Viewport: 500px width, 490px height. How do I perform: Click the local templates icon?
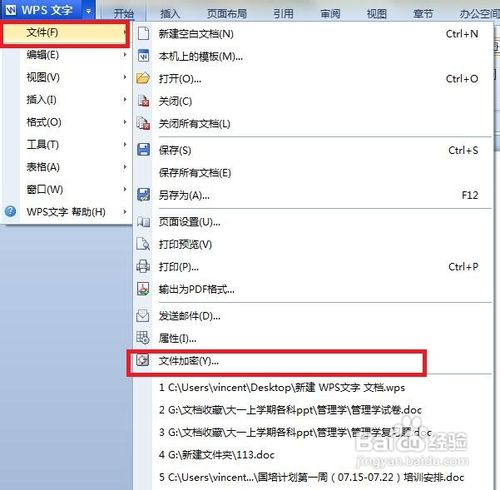(x=143, y=56)
